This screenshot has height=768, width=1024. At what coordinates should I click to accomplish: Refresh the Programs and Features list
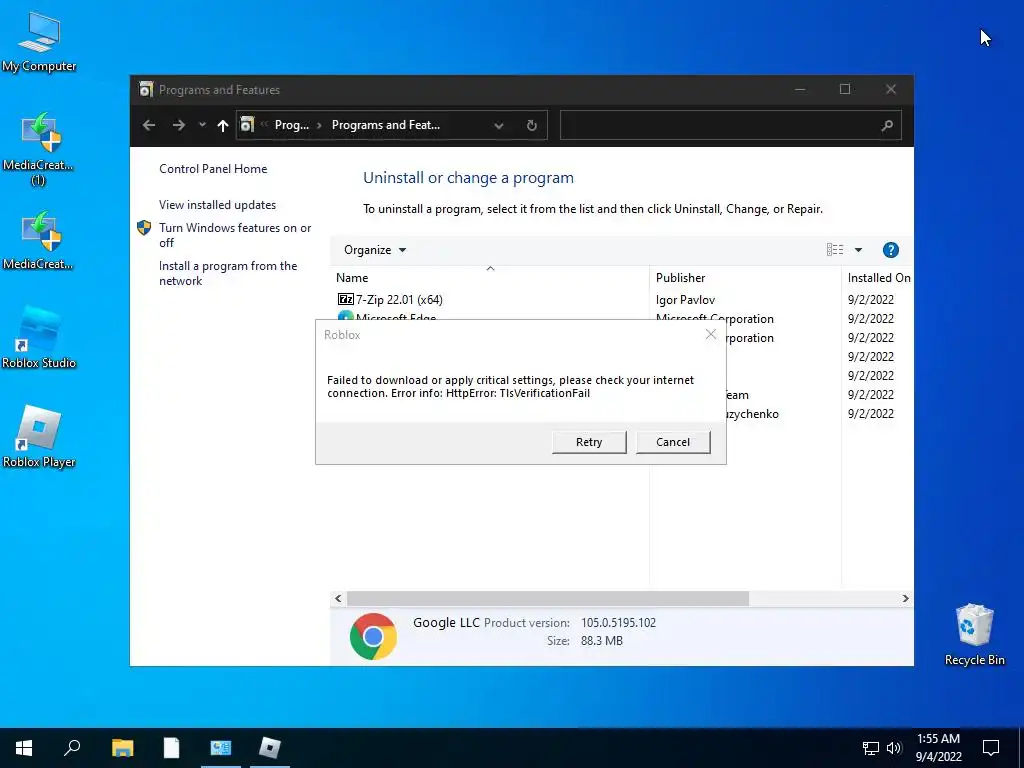point(532,125)
